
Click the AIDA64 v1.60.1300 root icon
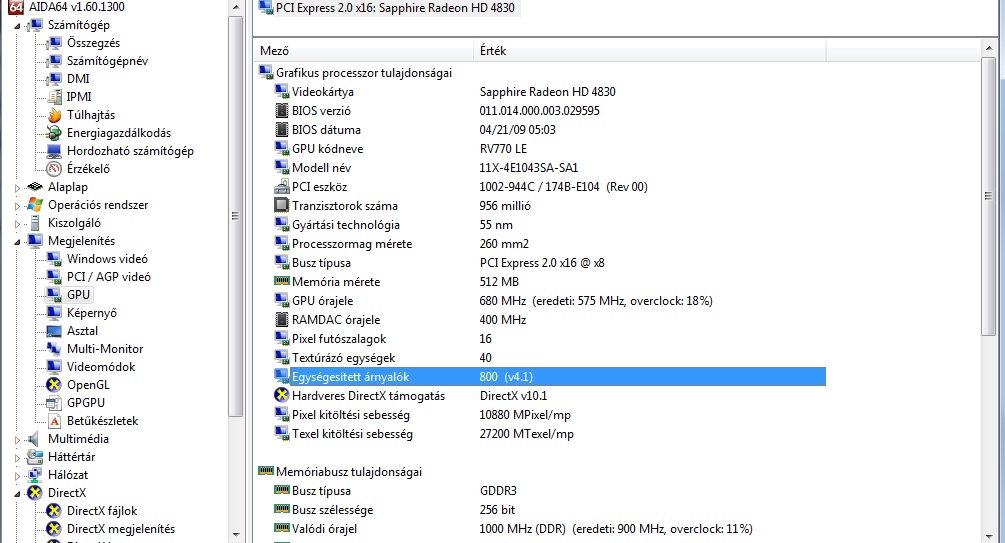[16, 7]
